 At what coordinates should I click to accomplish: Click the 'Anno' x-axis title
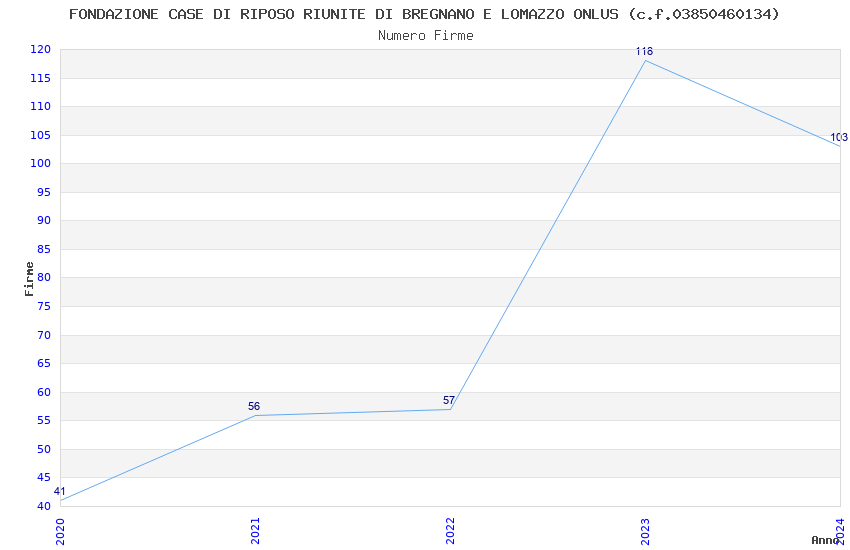click(825, 540)
